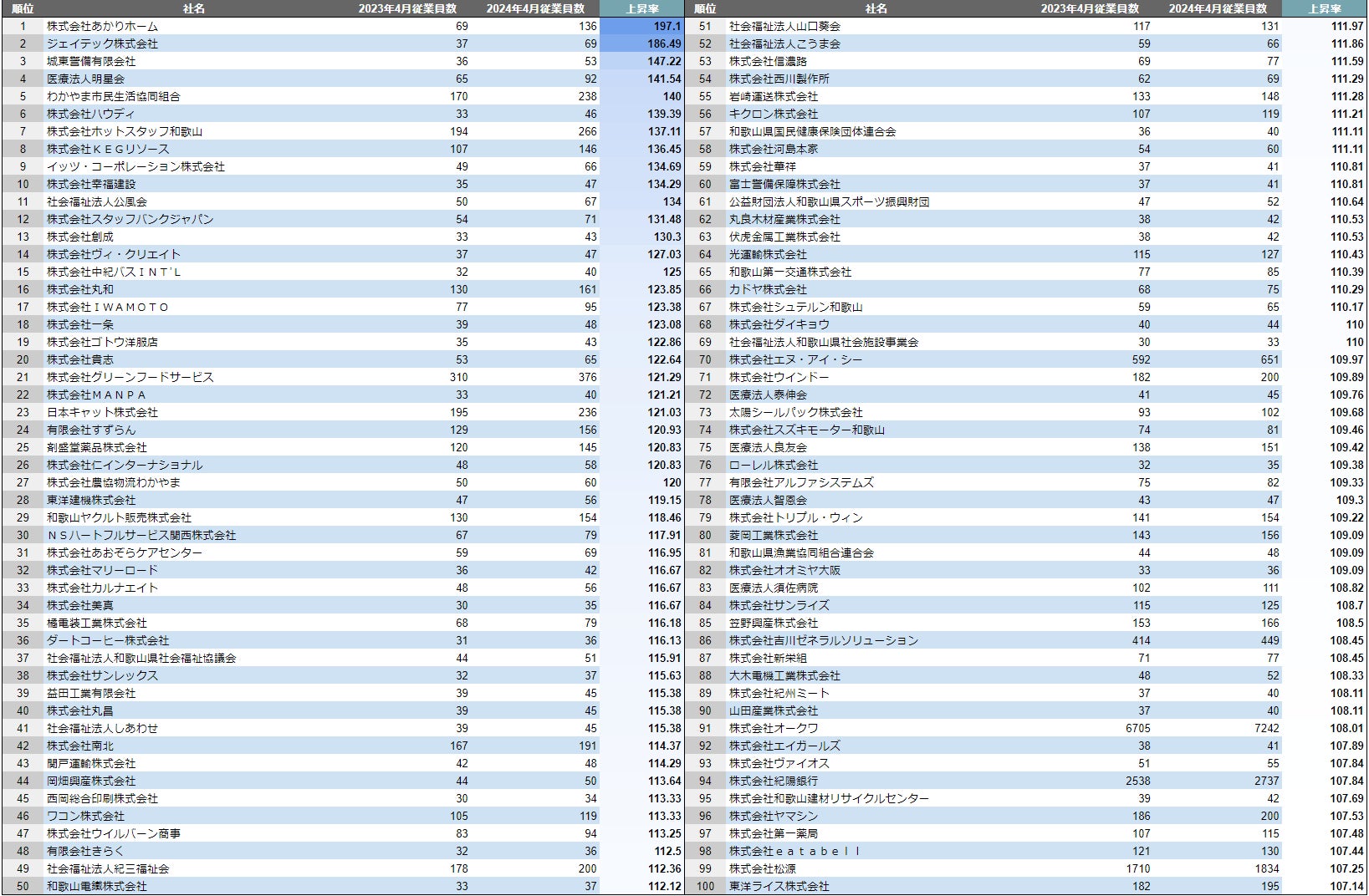Click company name 株式会社あかりホーム
Viewport: 1369px width, 896px height.
pos(102,26)
